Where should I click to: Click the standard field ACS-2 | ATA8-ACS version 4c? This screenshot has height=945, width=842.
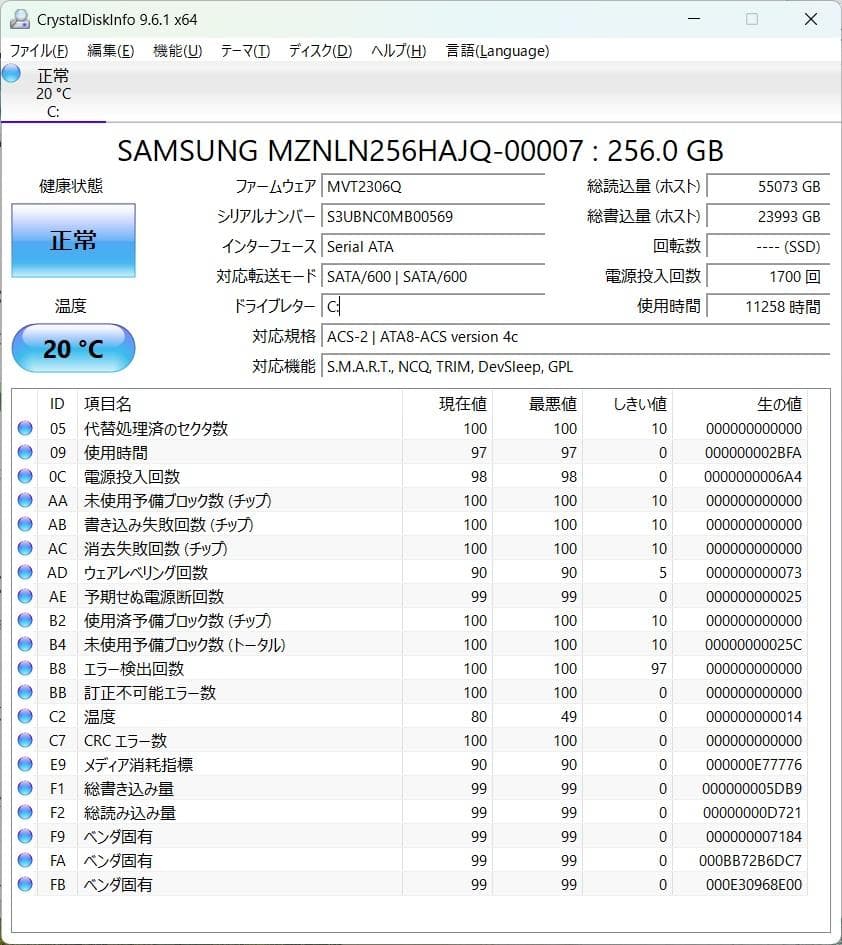click(x=576, y=337)
